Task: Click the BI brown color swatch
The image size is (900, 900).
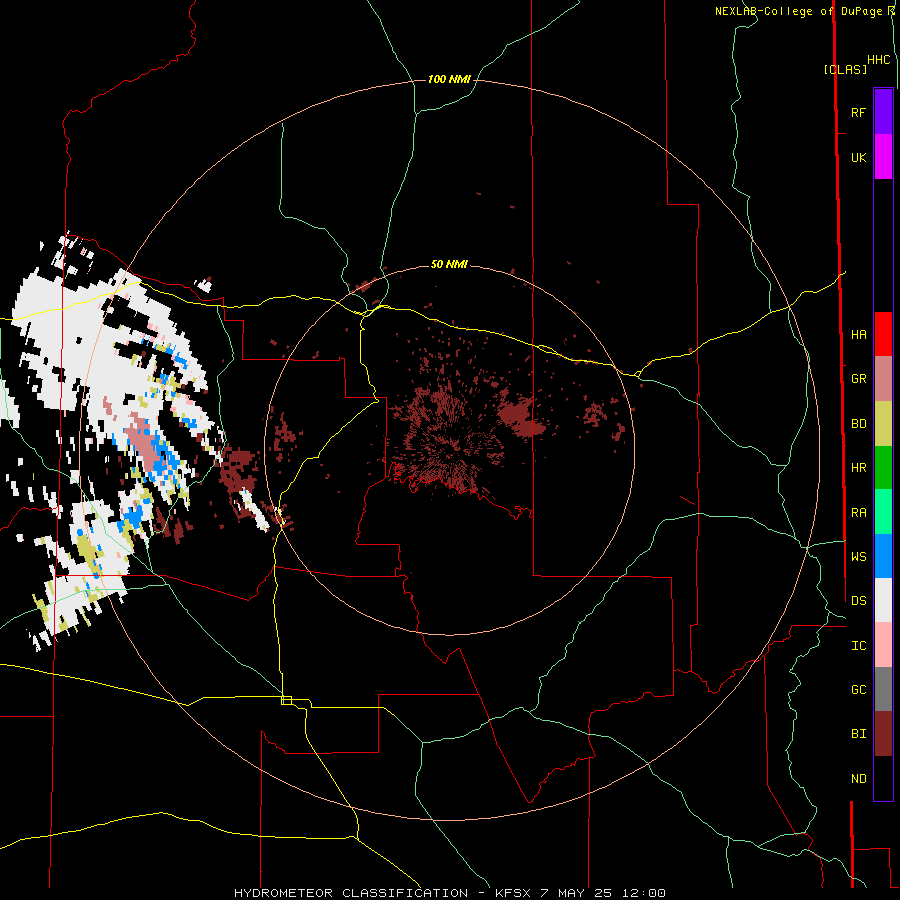Action: (x=883, y=734)
